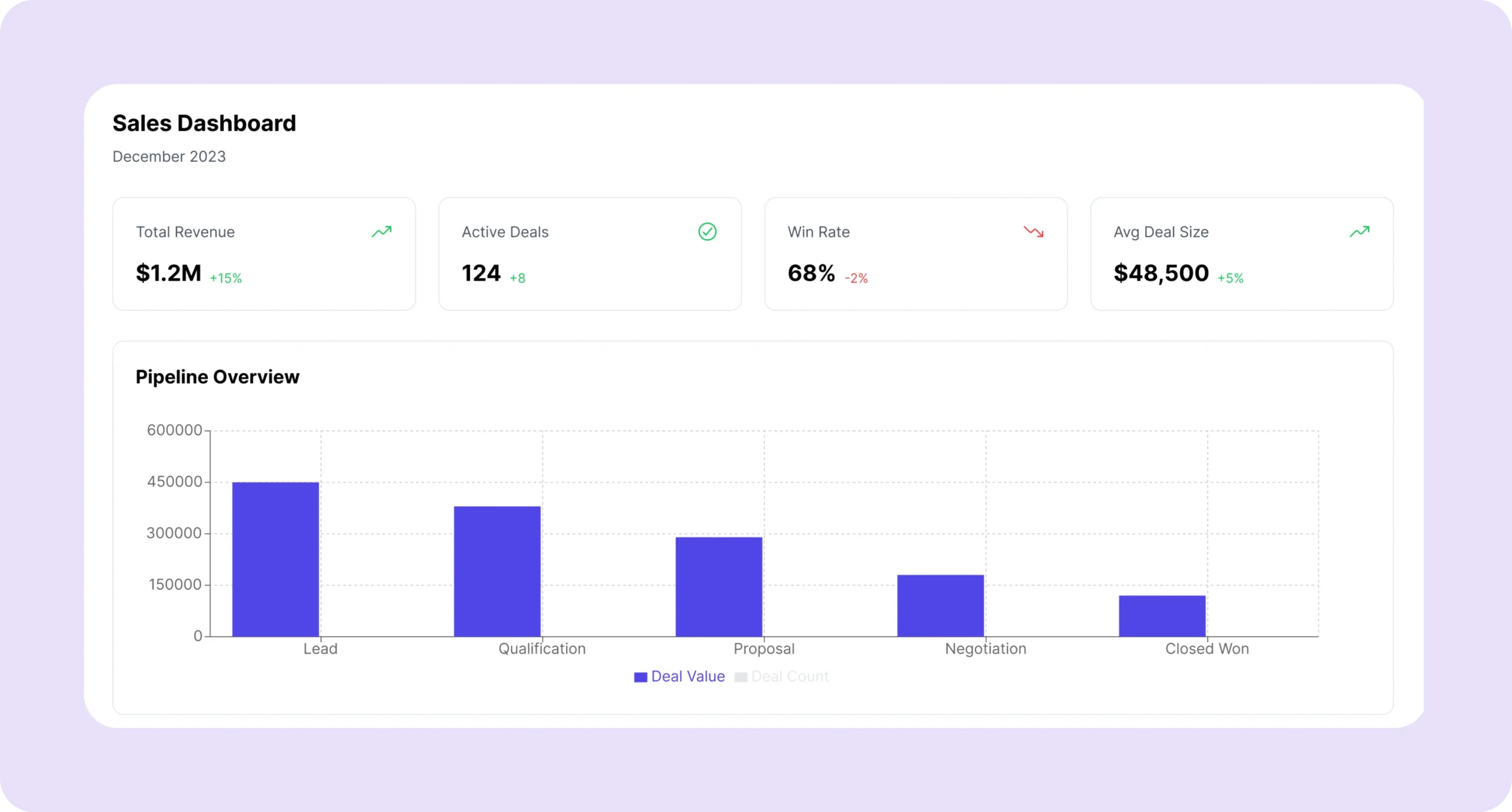This screenshot has height=812, width=1512.
Task: Click the -2% Win Rate change
Action: click(x=856, y=278)
